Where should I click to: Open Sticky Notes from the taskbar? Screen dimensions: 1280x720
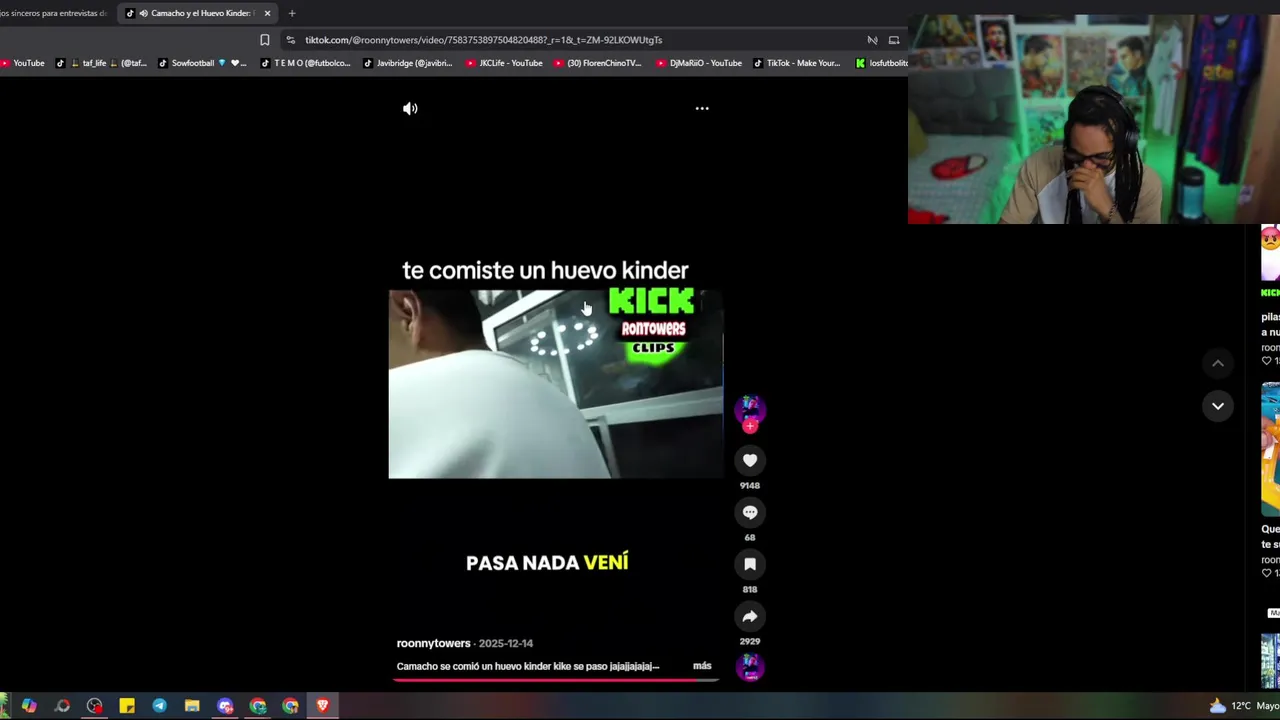pos(127,706)
